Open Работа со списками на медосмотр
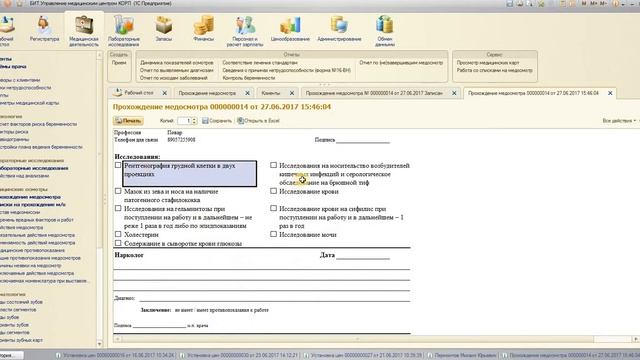 pos(495,70)
